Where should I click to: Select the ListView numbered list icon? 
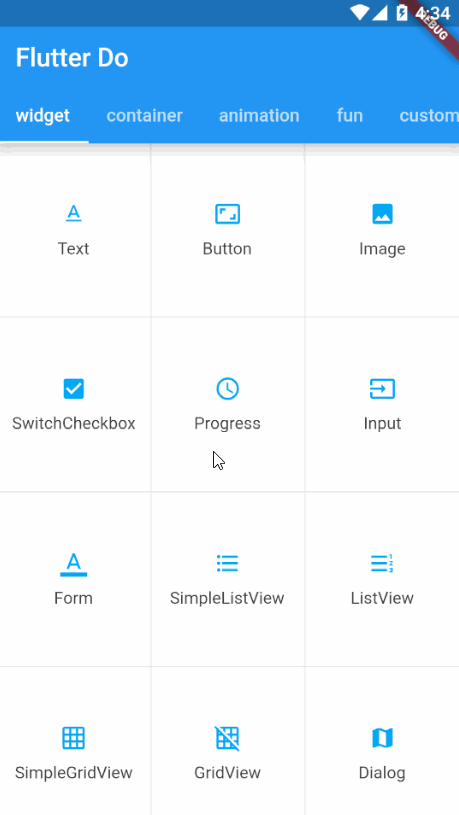click(382, 563)
